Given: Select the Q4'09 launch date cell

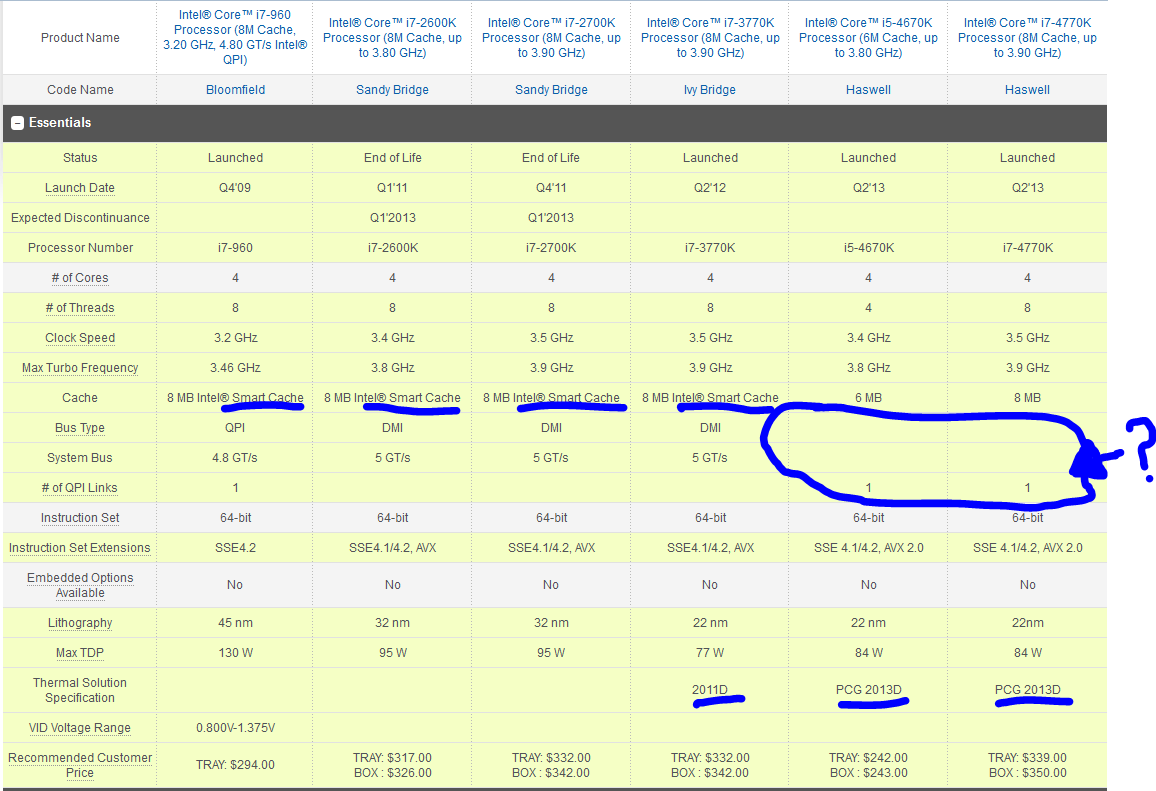Looking at the screenshot, I should tap(235, 188).
